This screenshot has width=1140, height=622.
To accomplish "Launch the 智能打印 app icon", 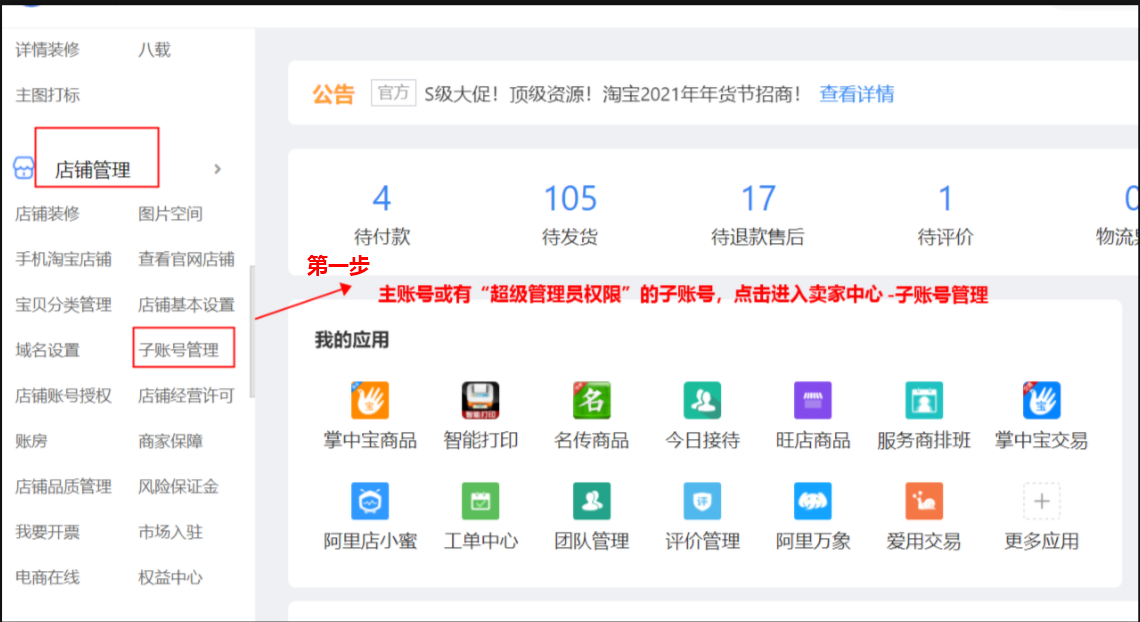I will [x=480, y=401].
